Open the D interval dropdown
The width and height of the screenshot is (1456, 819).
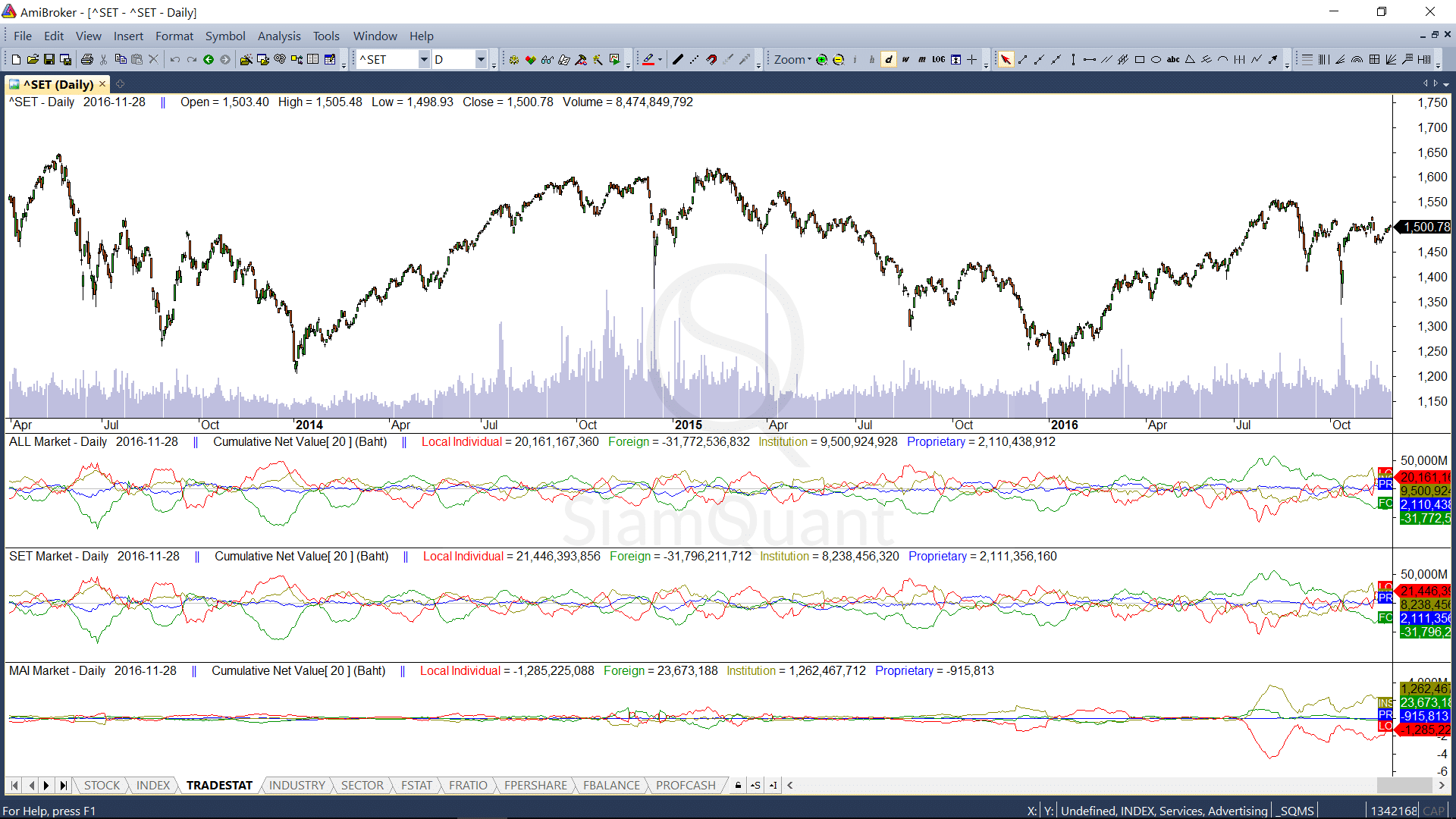[481, 59]
